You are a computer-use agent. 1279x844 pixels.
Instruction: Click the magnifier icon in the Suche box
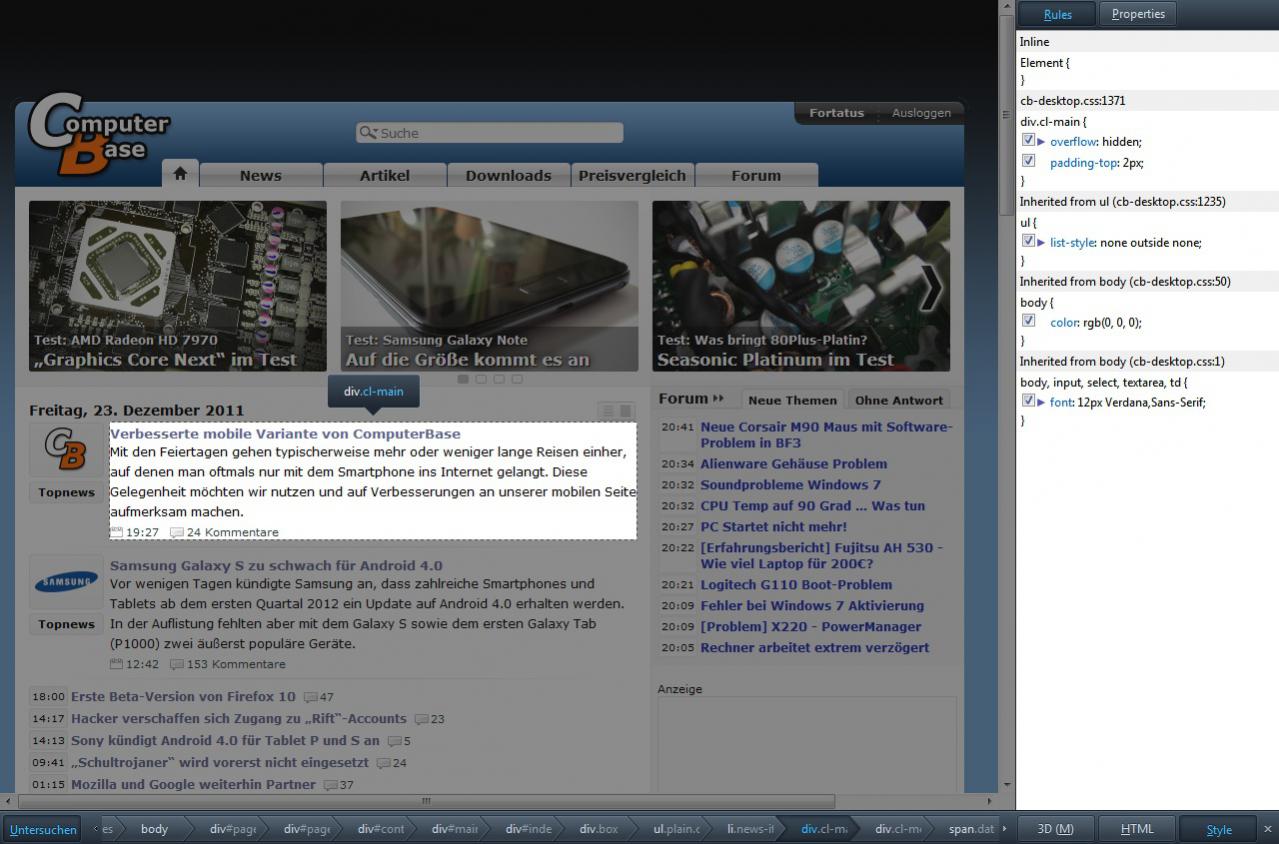368,132
